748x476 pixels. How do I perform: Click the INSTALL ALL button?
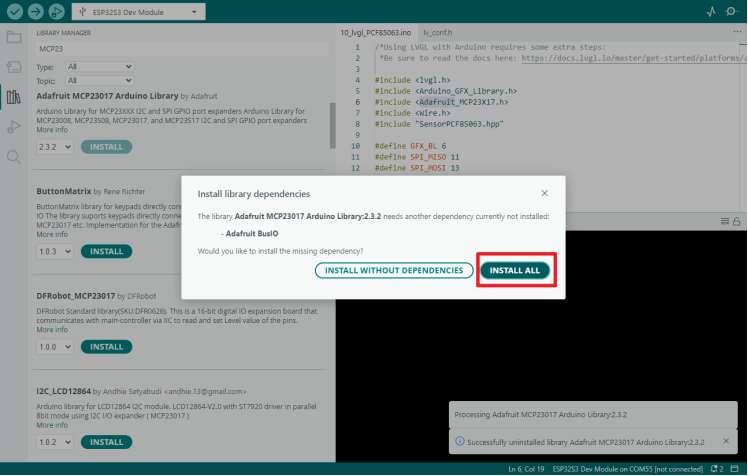click(x=515, y=270)
